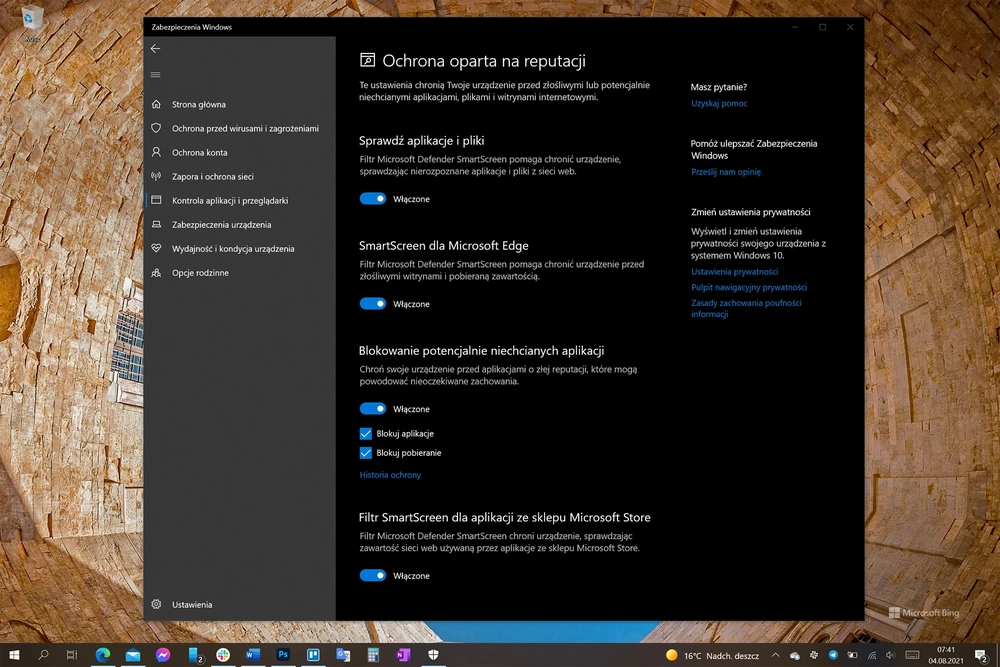Open the Windows Security shield taskbar icon
Screen dimensions: 1000x667
[x=434, y=655]
